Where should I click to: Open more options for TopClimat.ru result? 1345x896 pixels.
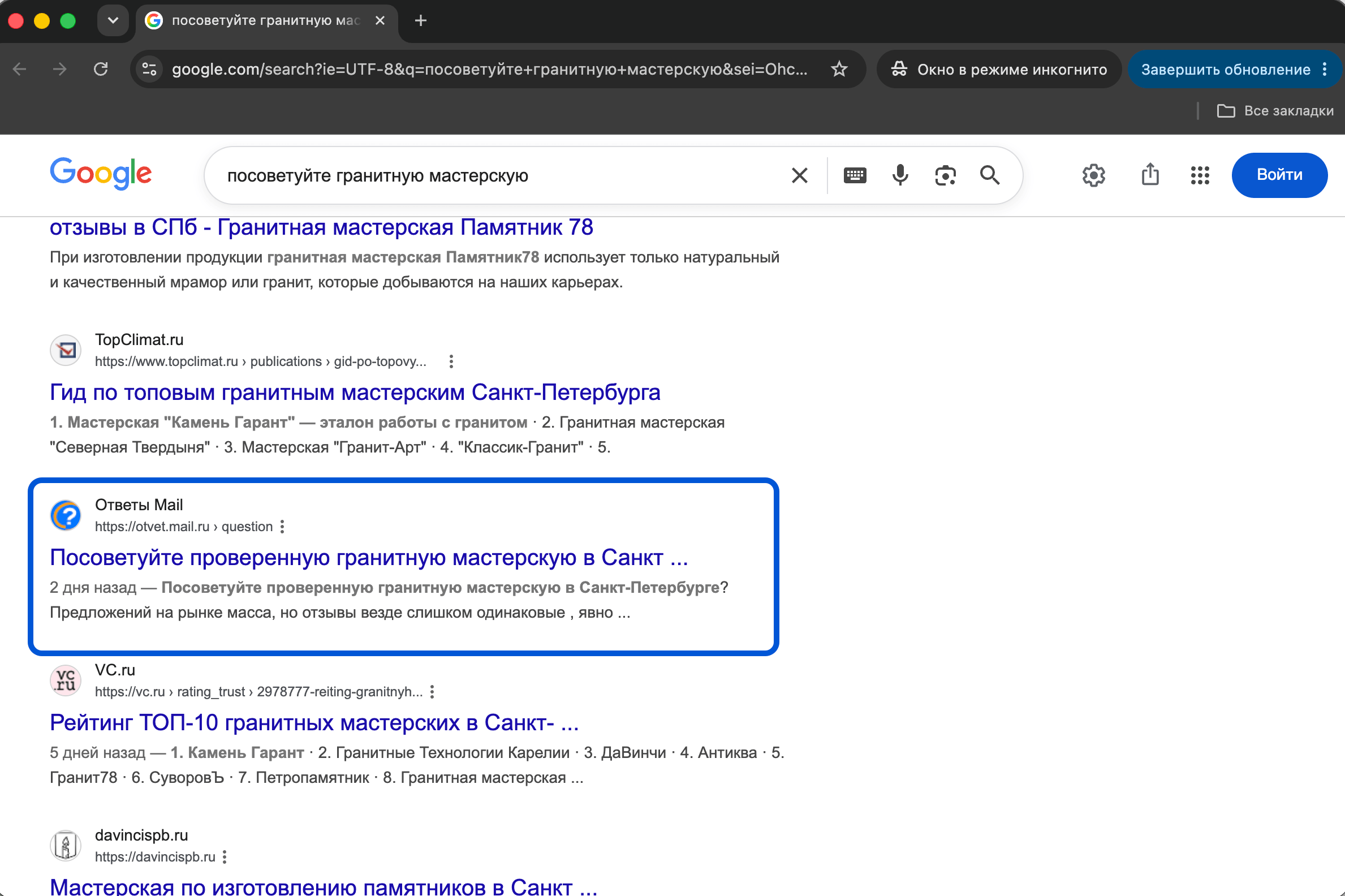click(x=451, y=361)
